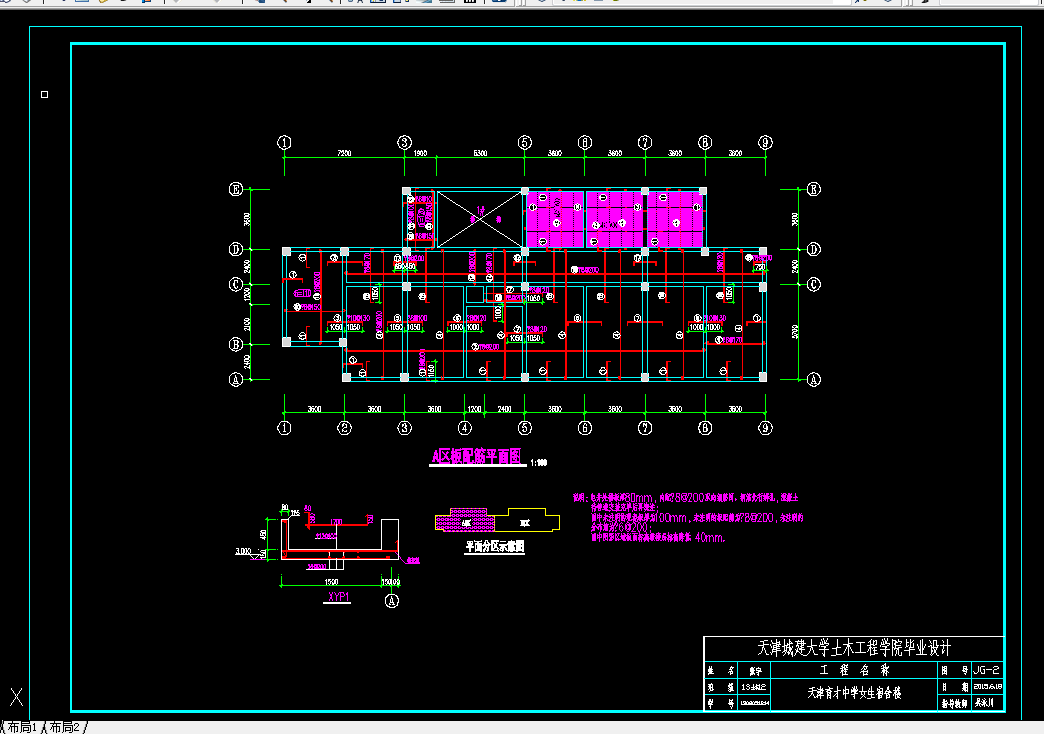Image resolution: width=1044 pixels, height=734 pixels.
Task: Click the project name 天津育才中学女生宿舍楼
Action: (x=854, y=693)
